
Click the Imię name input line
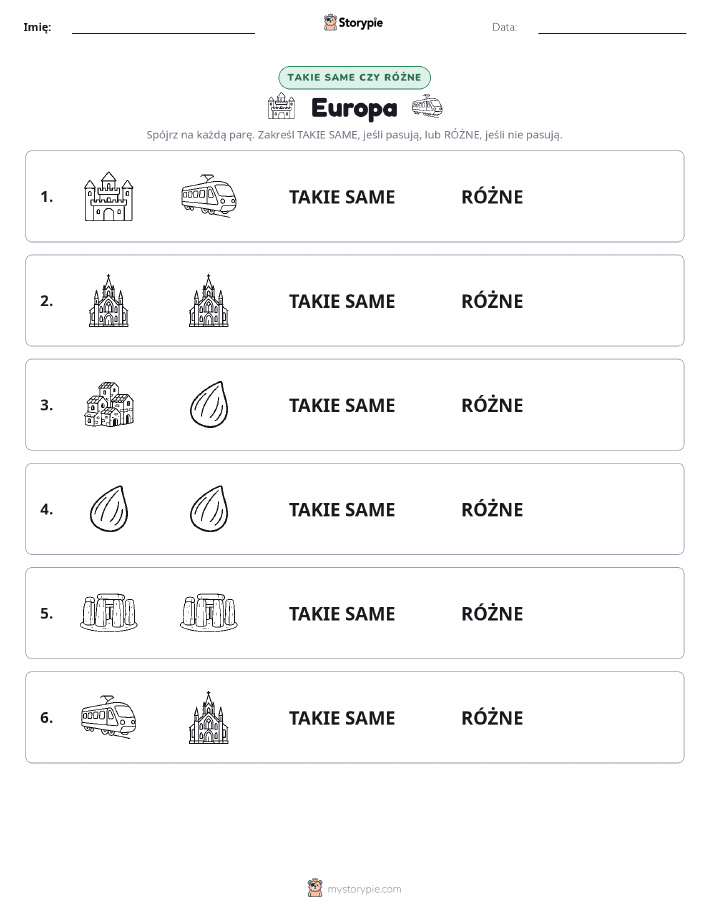[x=163, y=28]
